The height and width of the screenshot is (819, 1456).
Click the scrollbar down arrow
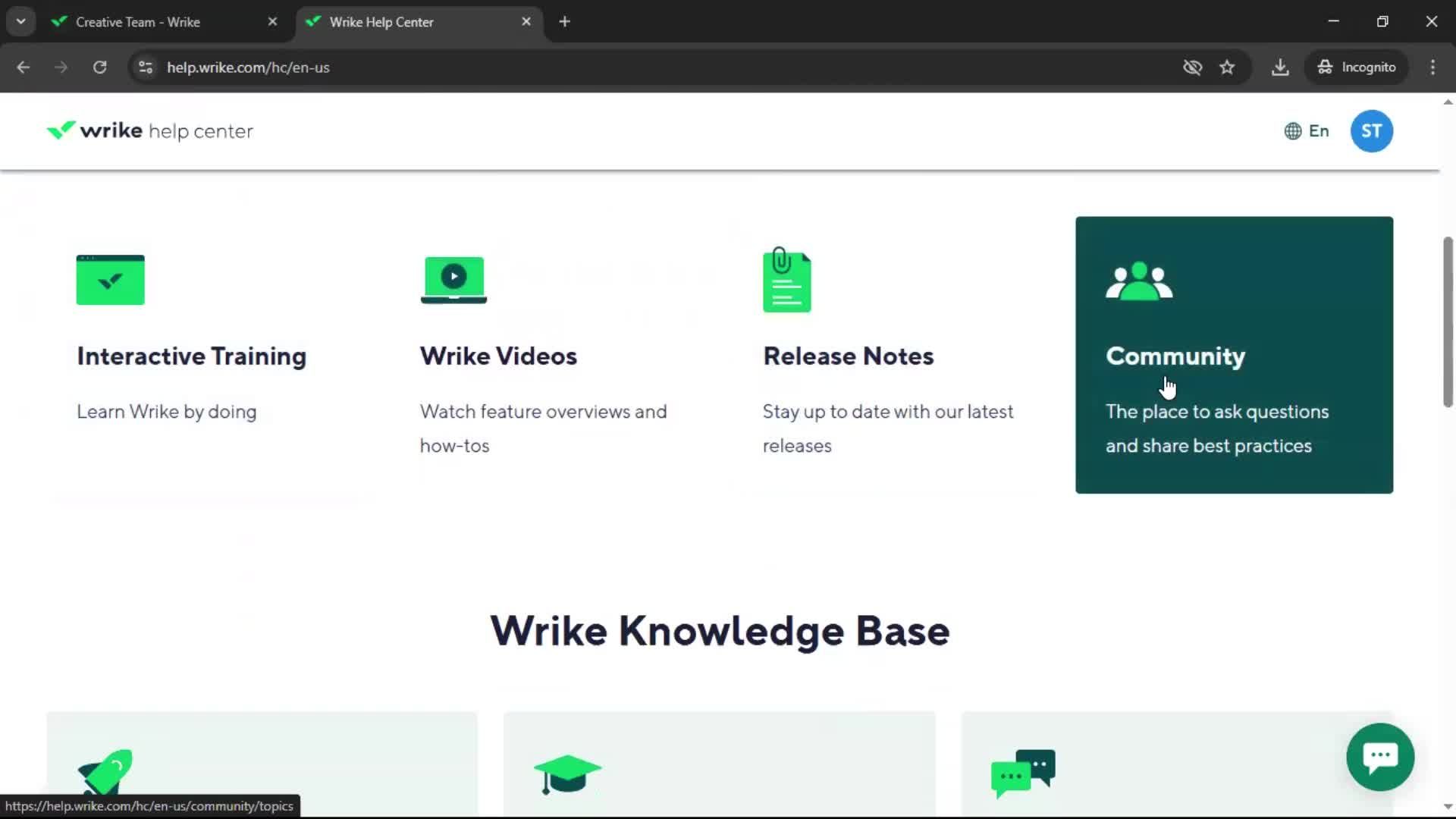[x=1448, y=807]
